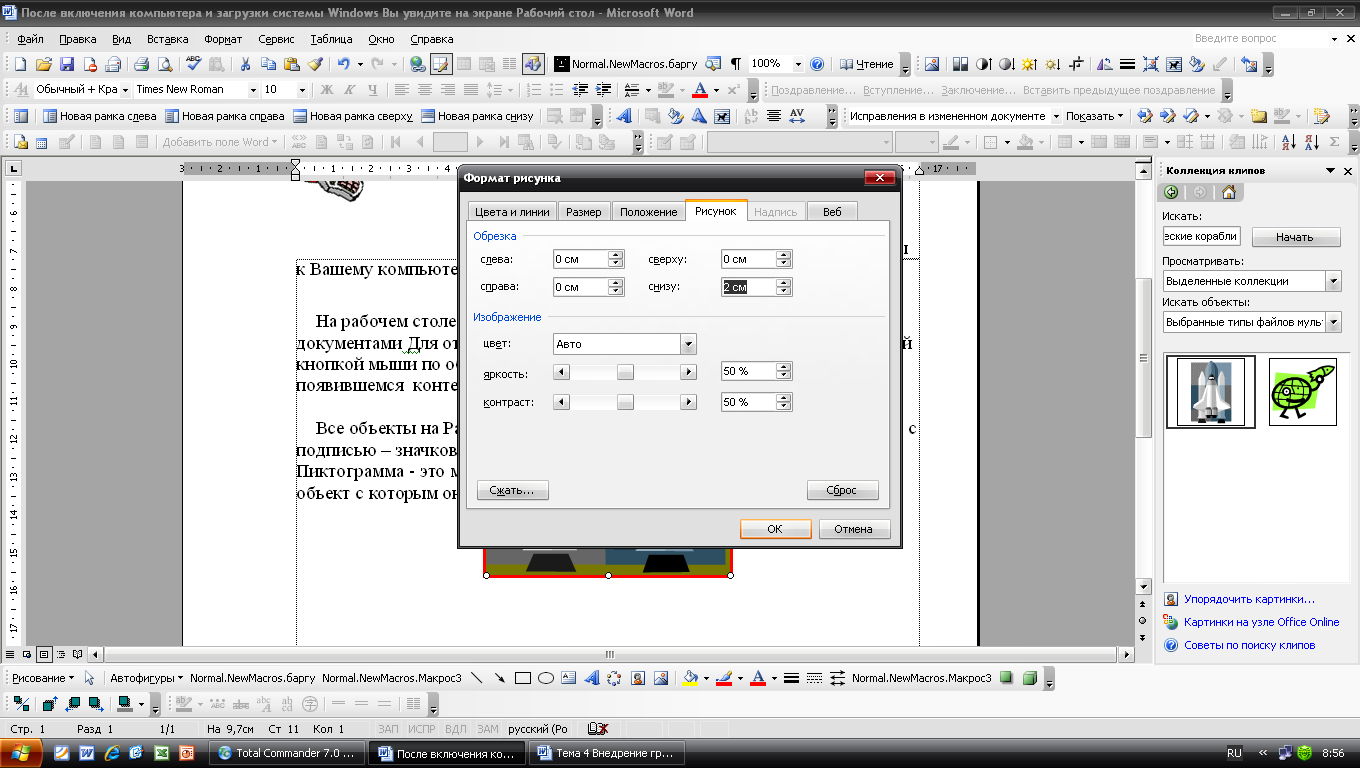Paste from clipboard in the Standard toolbar
The width and height of the screenshot is (1360, 768).
click(291, 64)
